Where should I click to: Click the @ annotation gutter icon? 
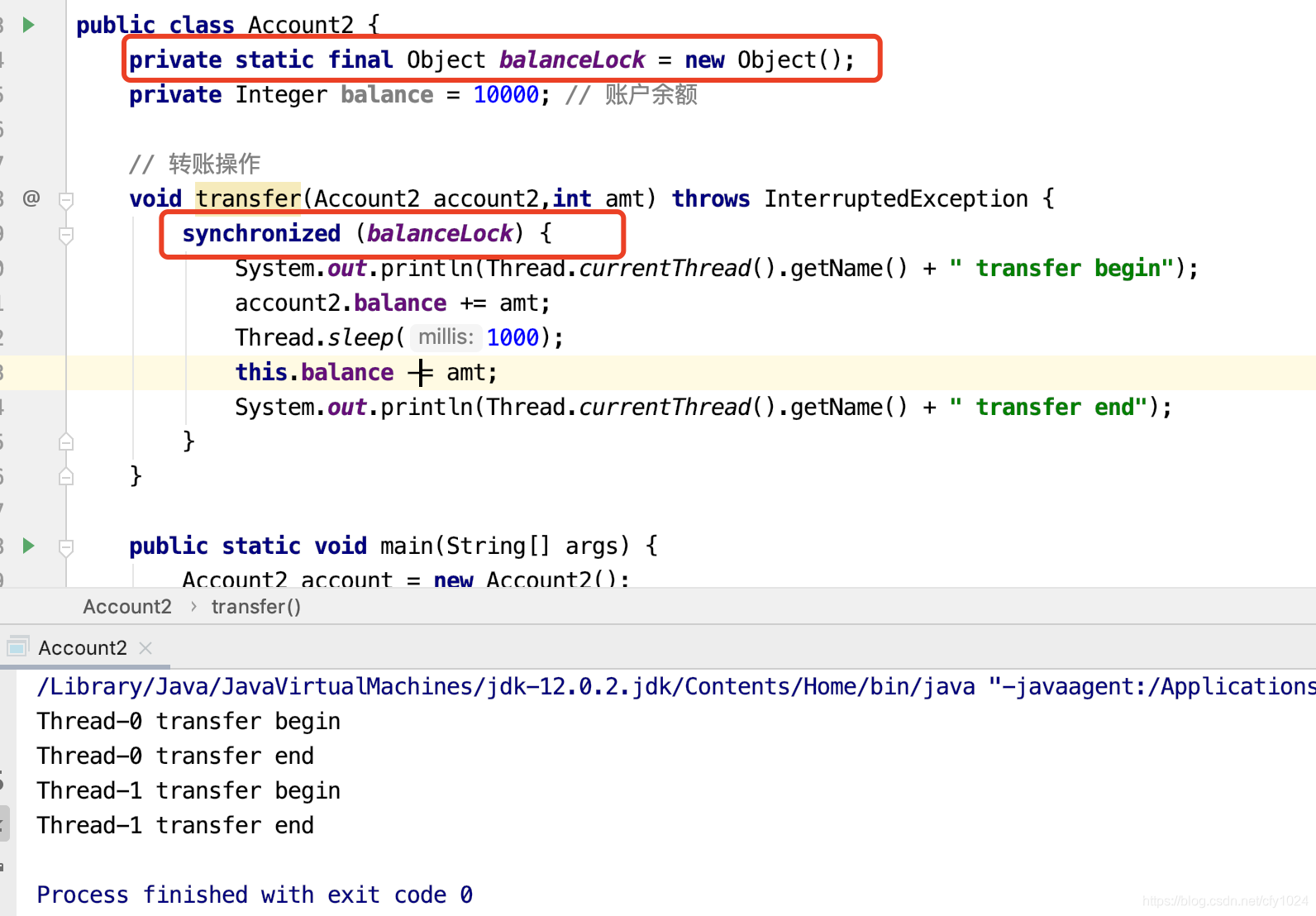click(x=31, y=198)
